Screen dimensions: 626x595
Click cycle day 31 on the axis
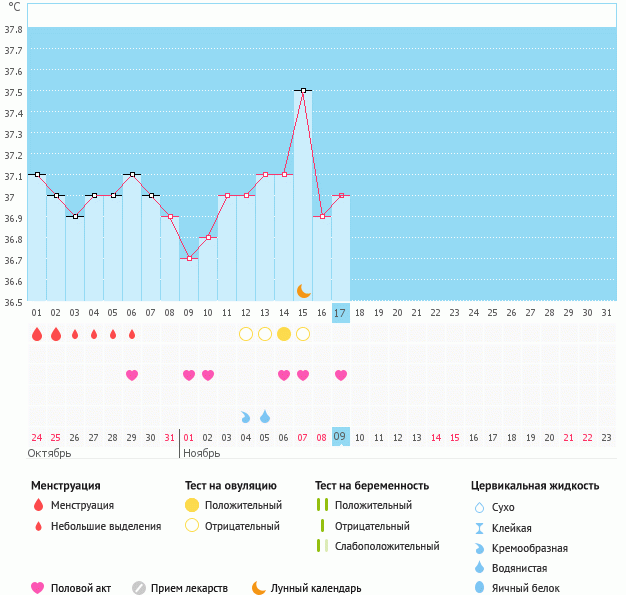coord(607,313)
